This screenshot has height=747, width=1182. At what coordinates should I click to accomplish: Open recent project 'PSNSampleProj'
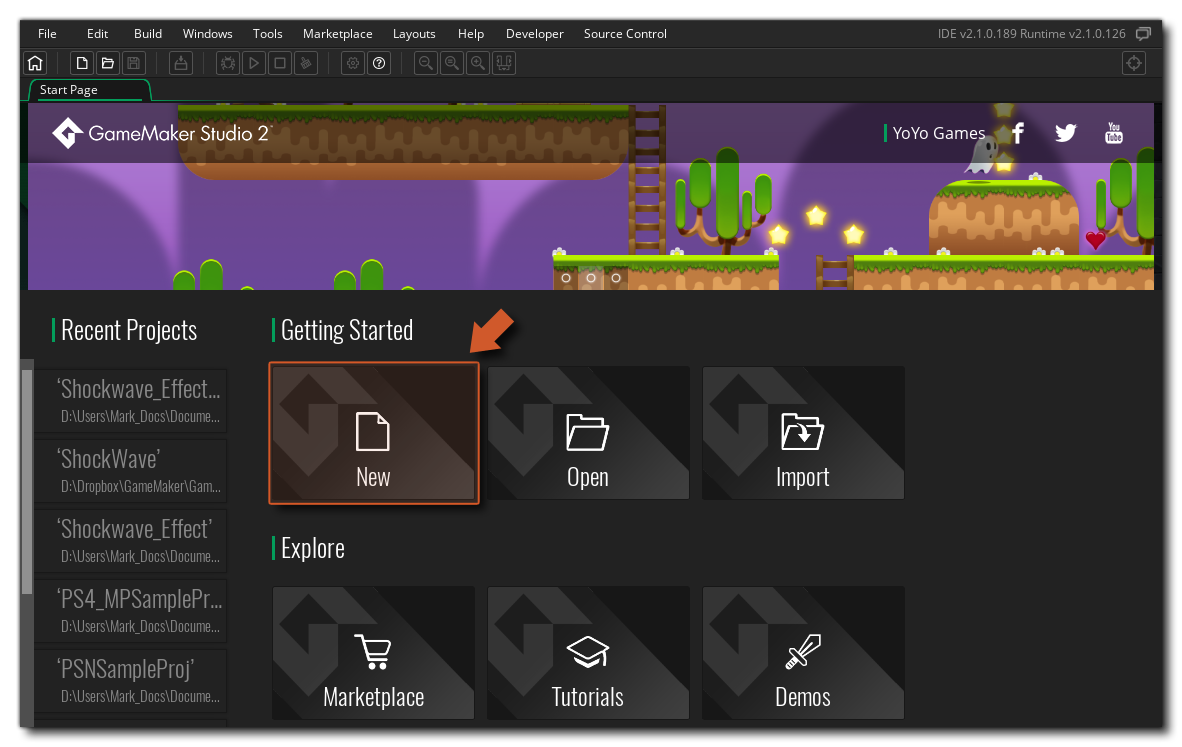[x=130, y=681]
